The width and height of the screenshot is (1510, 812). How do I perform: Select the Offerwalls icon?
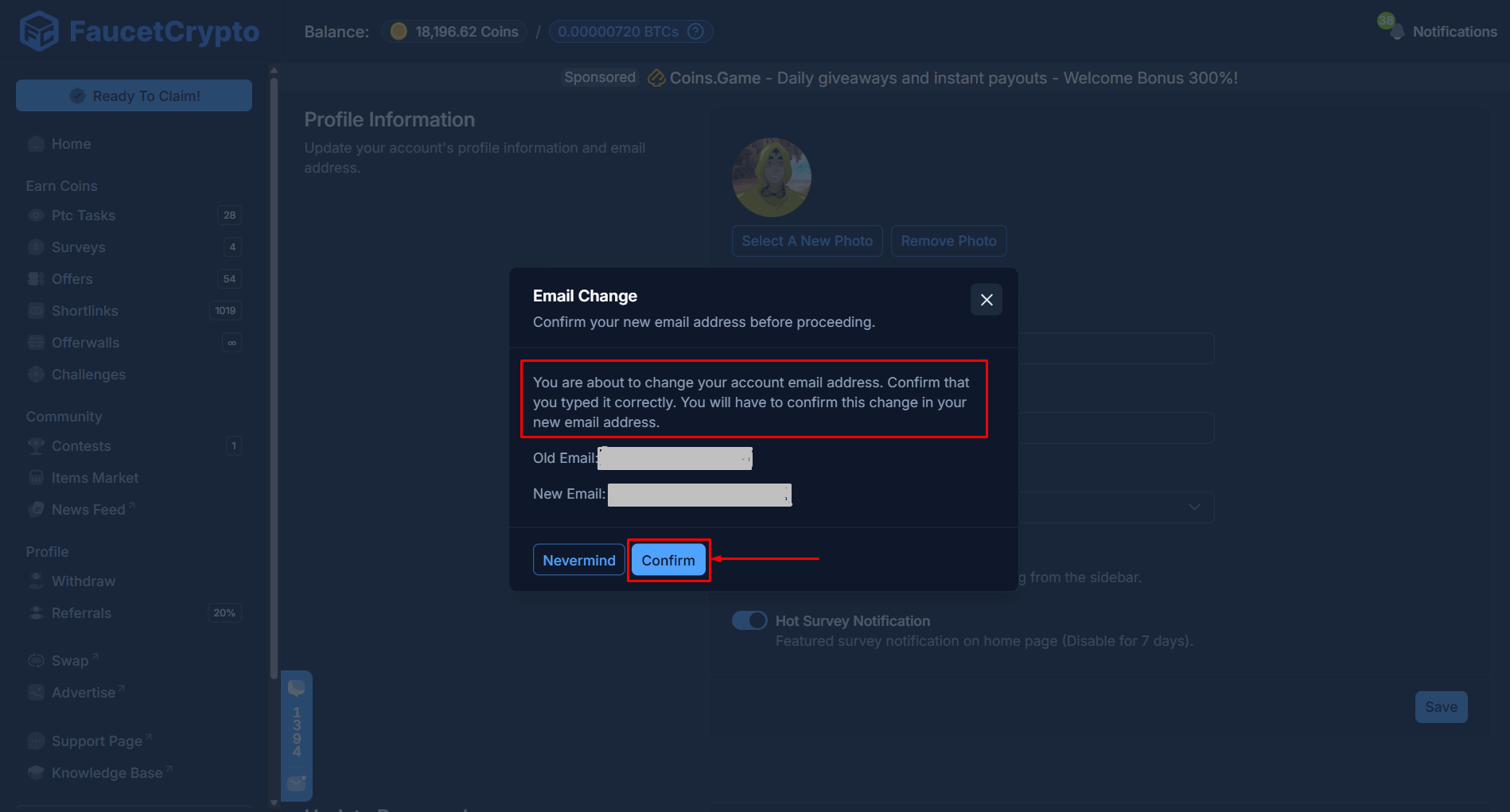36,342
